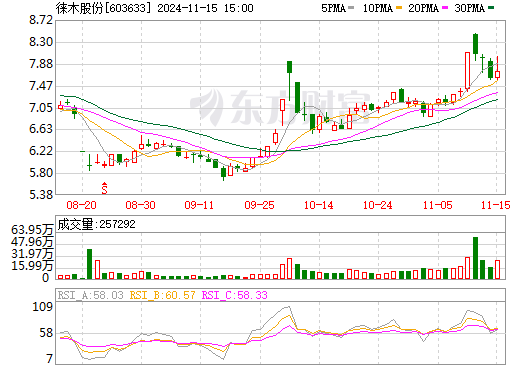Click the 15.99万 volume axis label
The image size is (520, 365).
pyautogui.click(x=32, y=266)
